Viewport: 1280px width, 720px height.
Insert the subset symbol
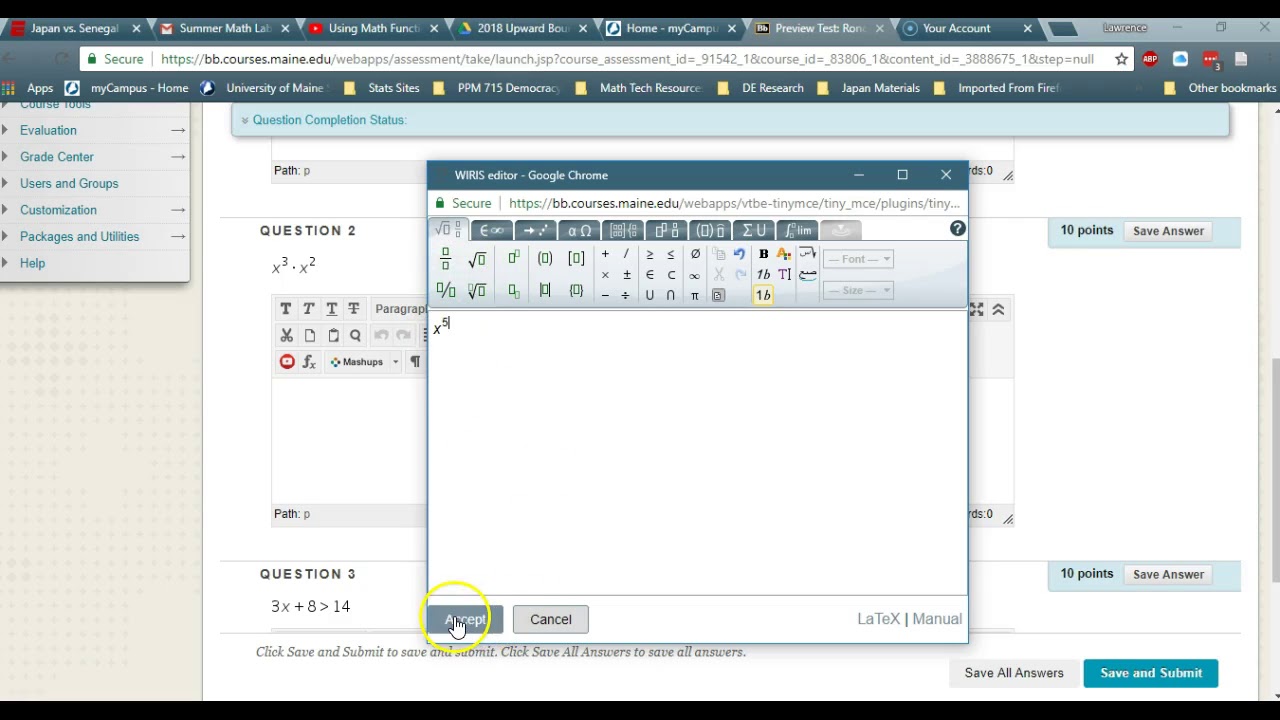point(671,275)
